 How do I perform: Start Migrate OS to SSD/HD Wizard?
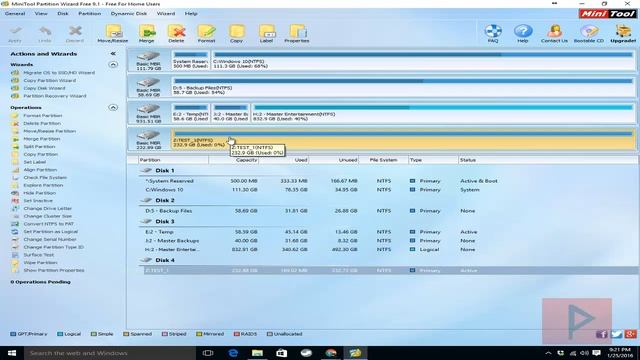pyautogui.click(x=59, y=73)
